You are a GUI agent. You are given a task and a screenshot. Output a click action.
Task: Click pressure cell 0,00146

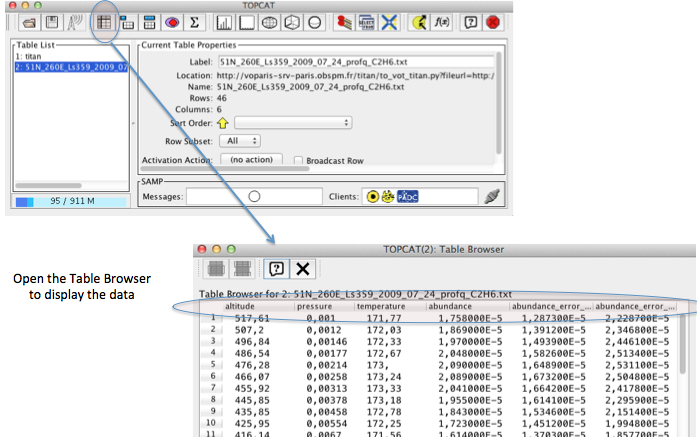[327, 342]
